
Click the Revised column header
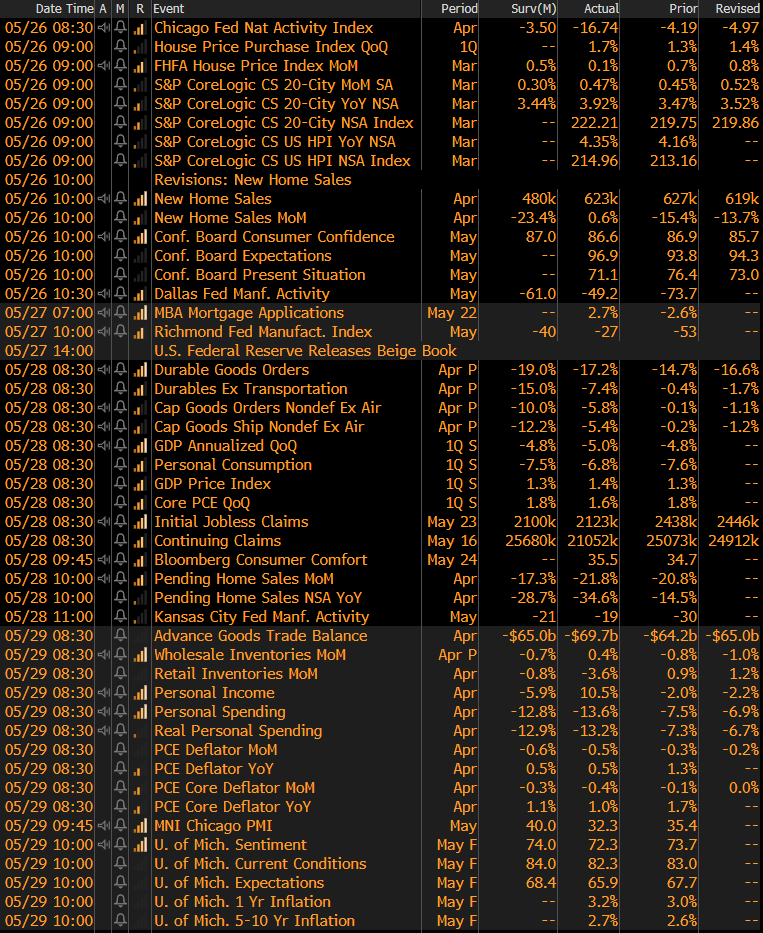click(x=737, y=9)
